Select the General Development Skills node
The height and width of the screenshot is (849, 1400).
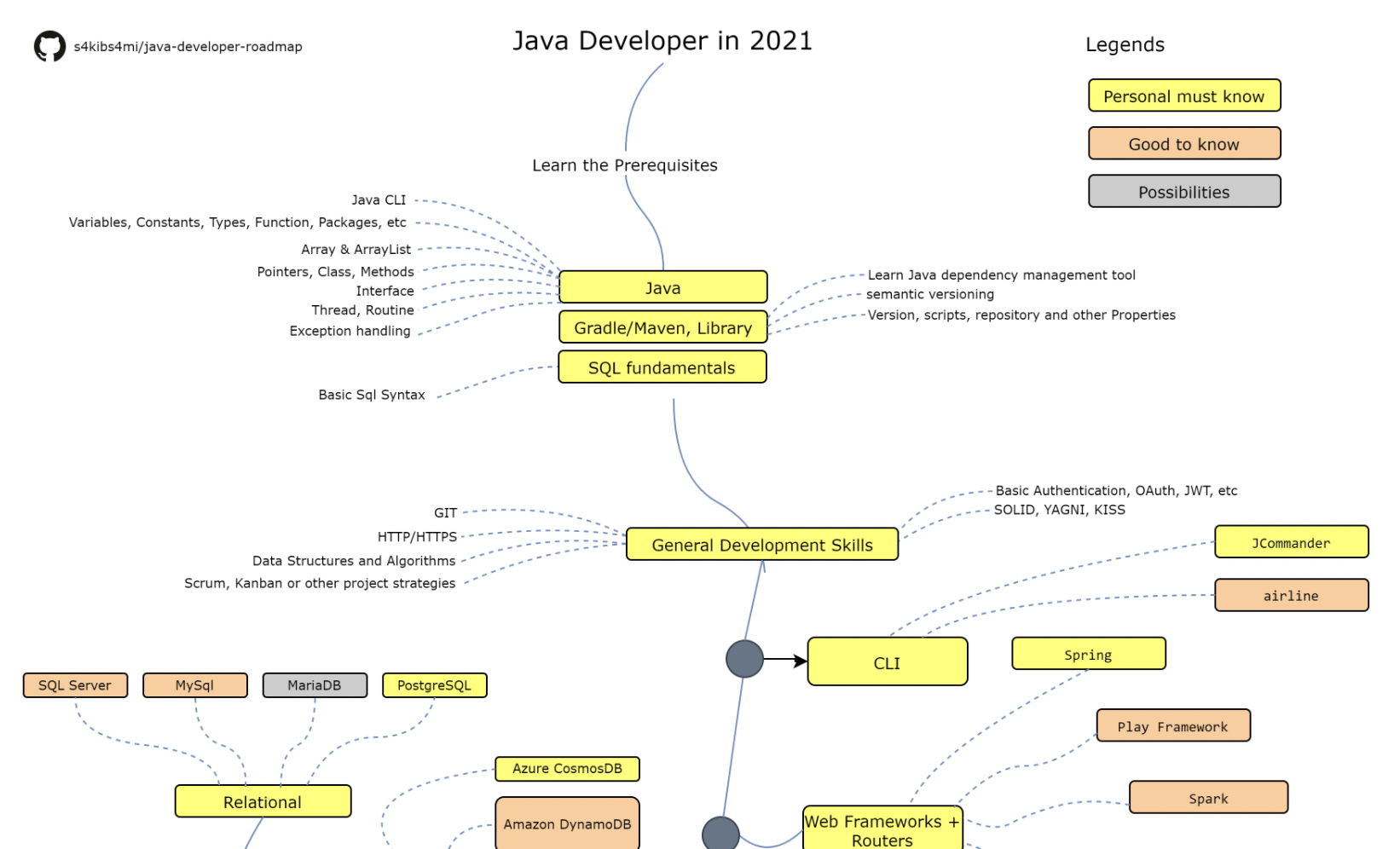(x=762, y=545)
